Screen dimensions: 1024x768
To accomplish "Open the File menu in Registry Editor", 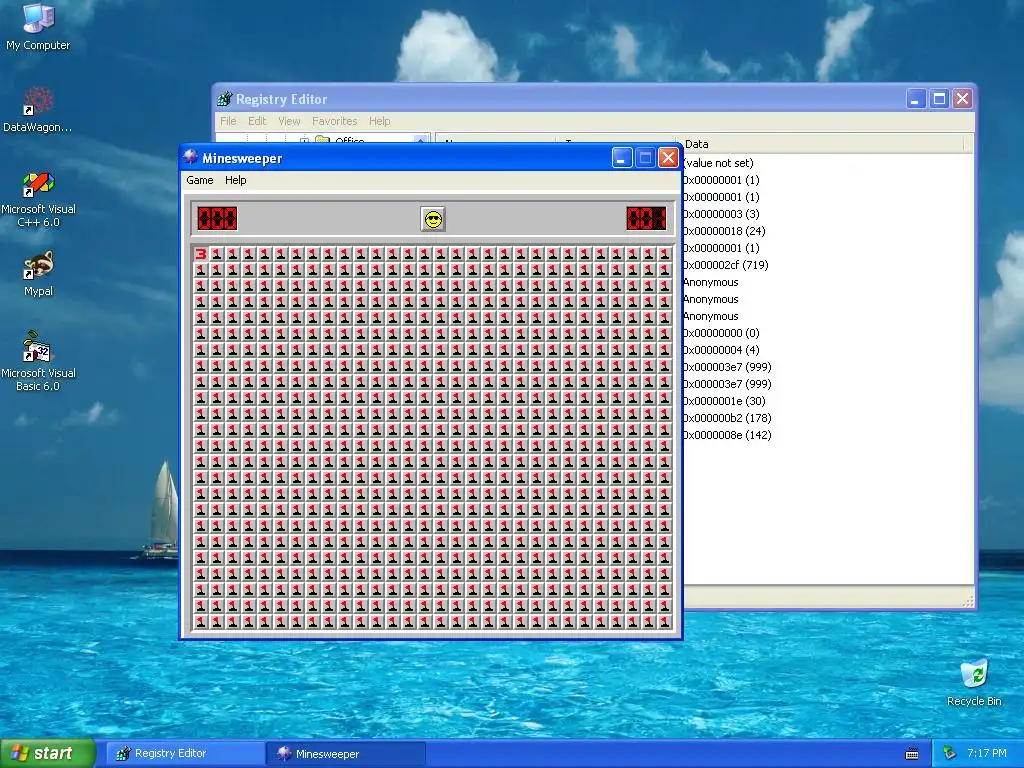I will click(228, 121).
